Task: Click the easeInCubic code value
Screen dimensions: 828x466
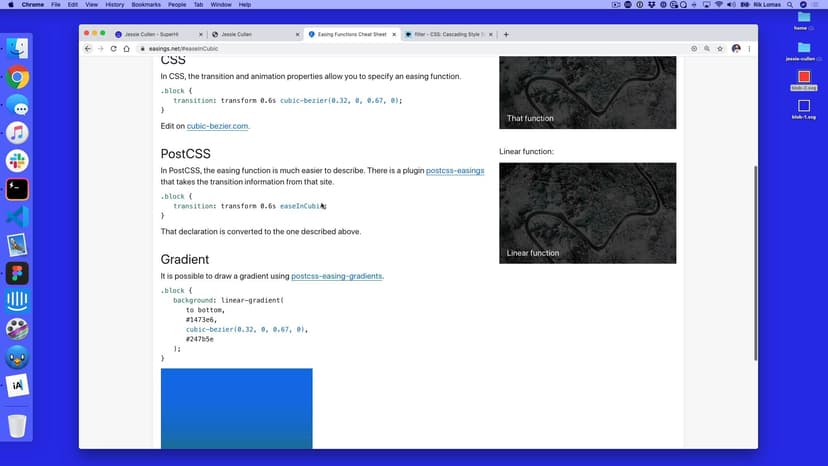Action: [302, 206]
